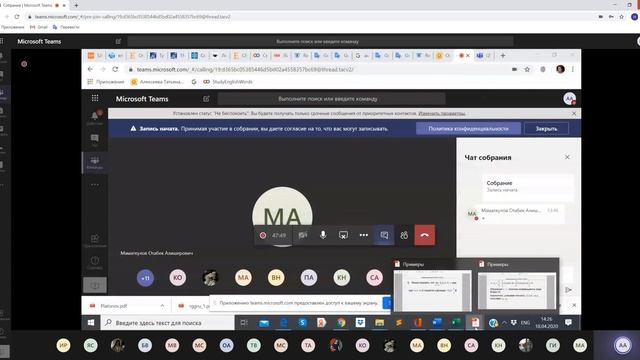
Task: Follow the Изменить параметры link
Action: tap(442, 113)
